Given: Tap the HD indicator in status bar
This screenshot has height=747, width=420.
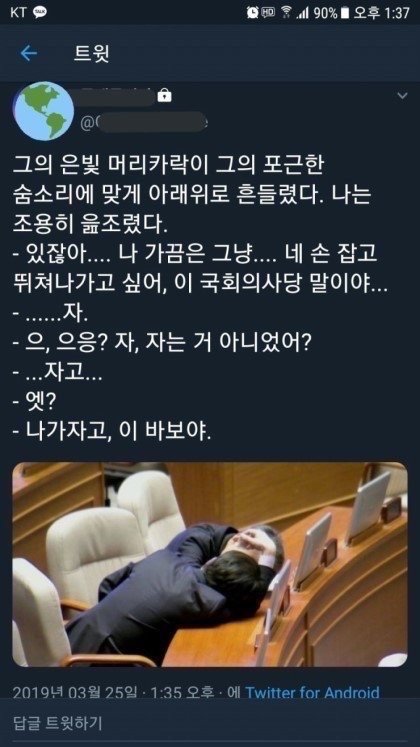Looking at the screenshot, I should click(269, 11).
